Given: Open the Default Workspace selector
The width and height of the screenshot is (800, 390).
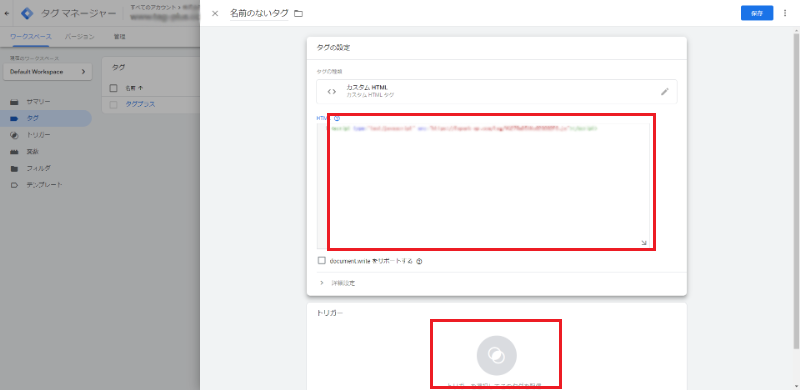Looking at the screenshot, I should point(47,72).
